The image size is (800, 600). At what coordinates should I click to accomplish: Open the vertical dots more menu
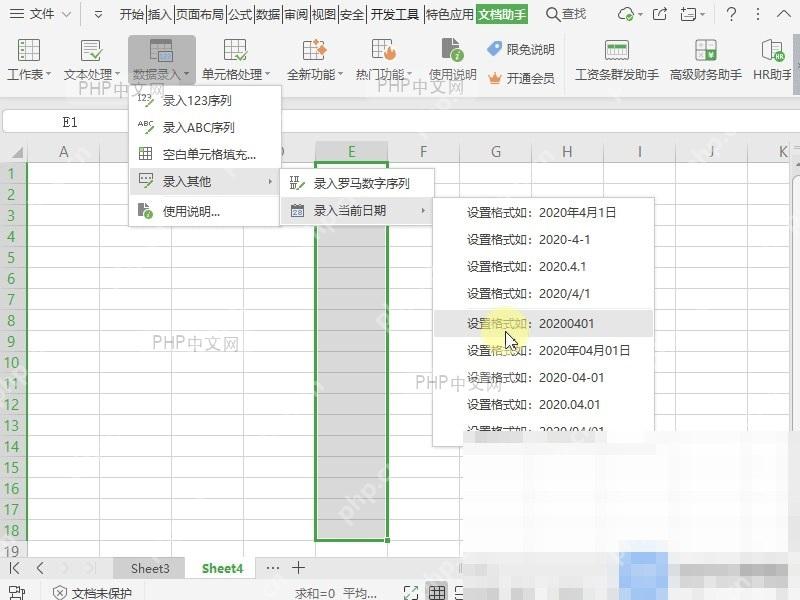pyautogui.click(x=758, y=14)
